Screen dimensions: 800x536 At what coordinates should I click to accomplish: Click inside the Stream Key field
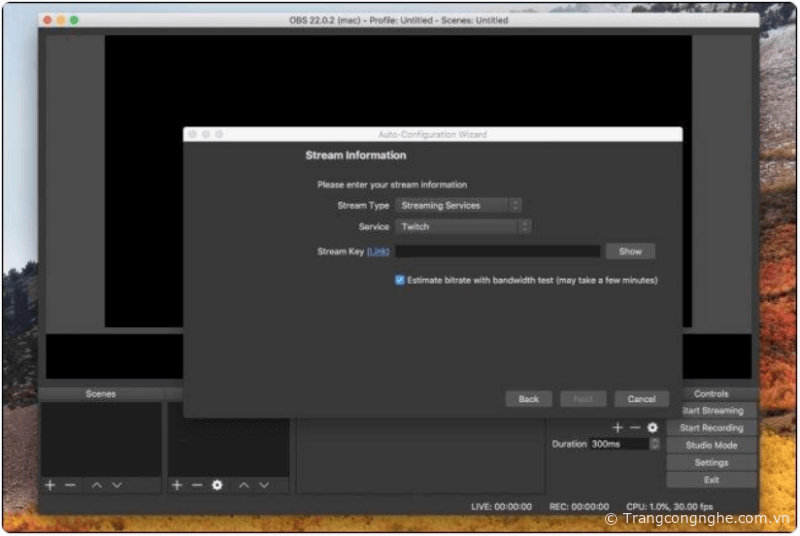tap(498, 252)
